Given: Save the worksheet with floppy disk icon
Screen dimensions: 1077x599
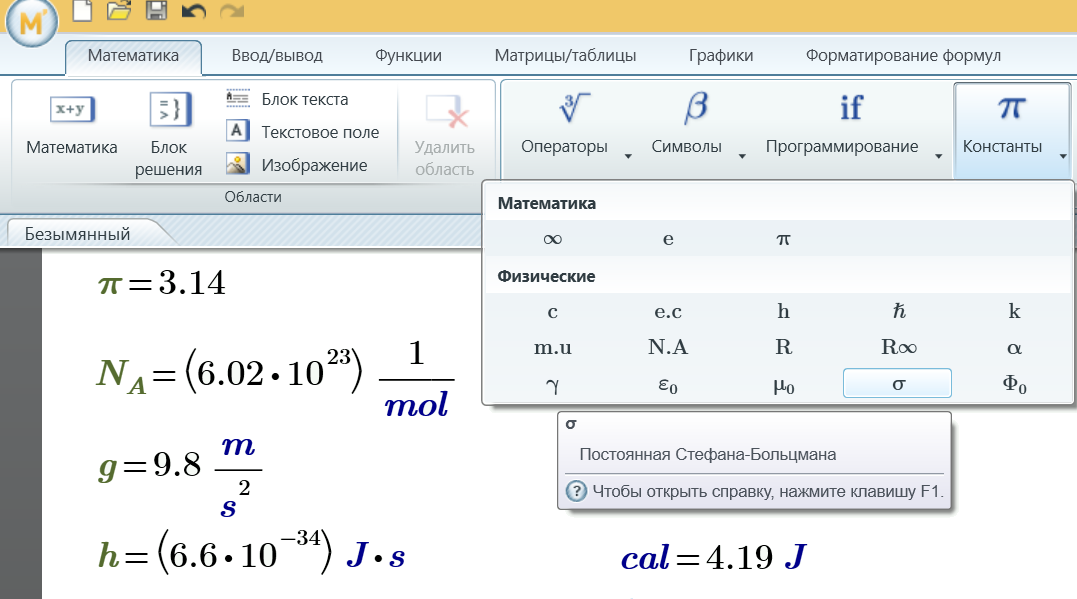Looking at the screenshot, I should 157,10.
